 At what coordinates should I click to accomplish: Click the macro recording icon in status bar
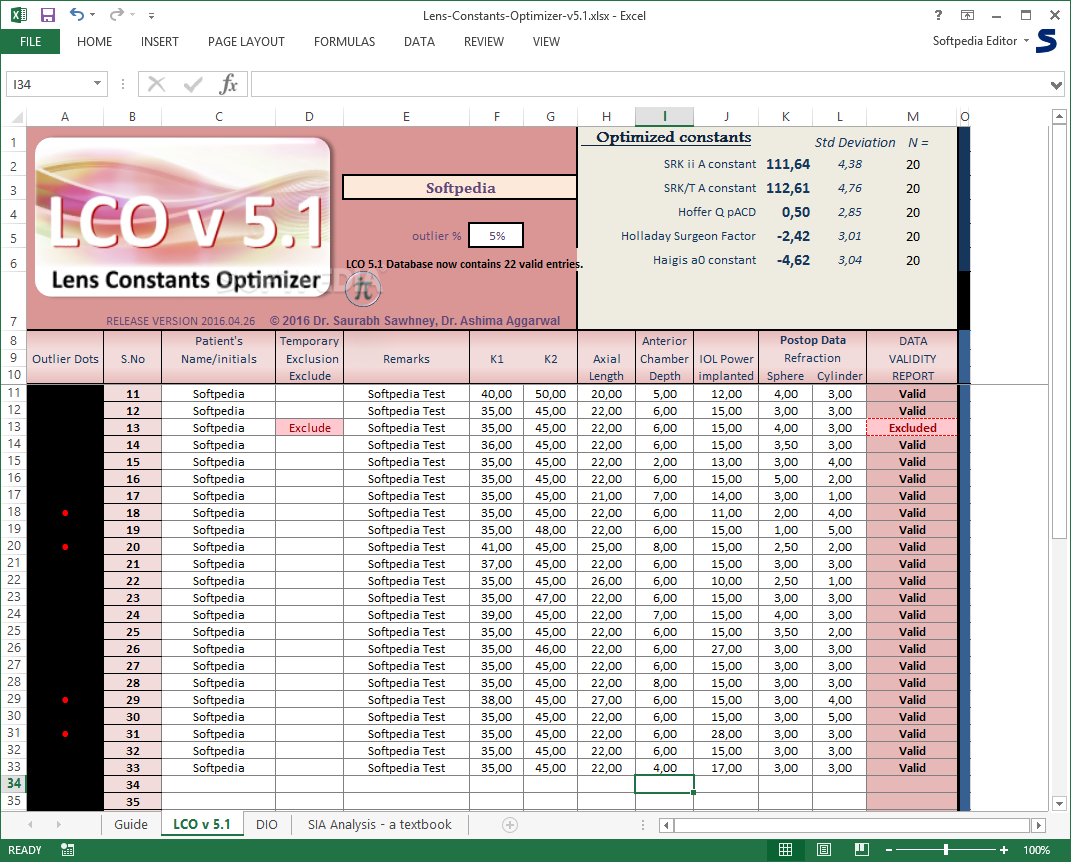click(x=68, y=850)
